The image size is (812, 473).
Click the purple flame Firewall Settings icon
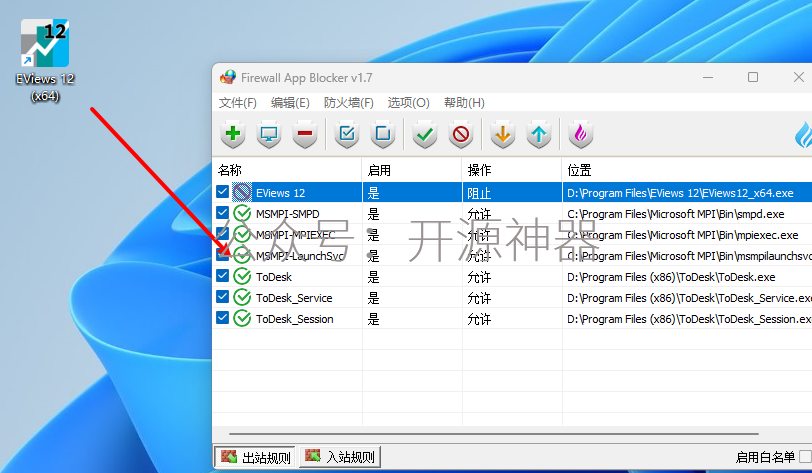tap(581, 134)
